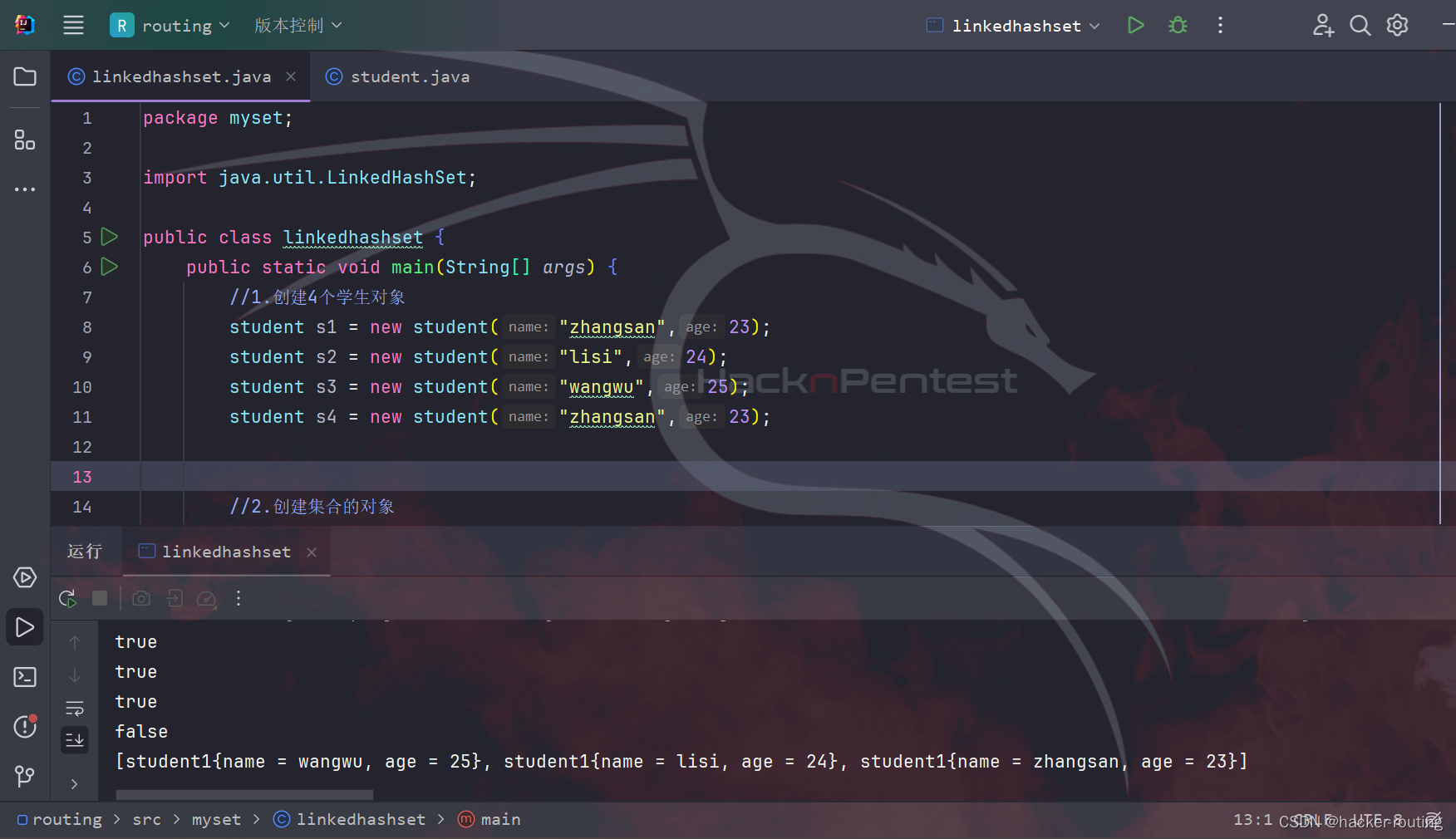The image size is (1456, 839).
Task: Toggle soft-wrap in the run console
Action: pyautogui.click(x=75, y=709)
